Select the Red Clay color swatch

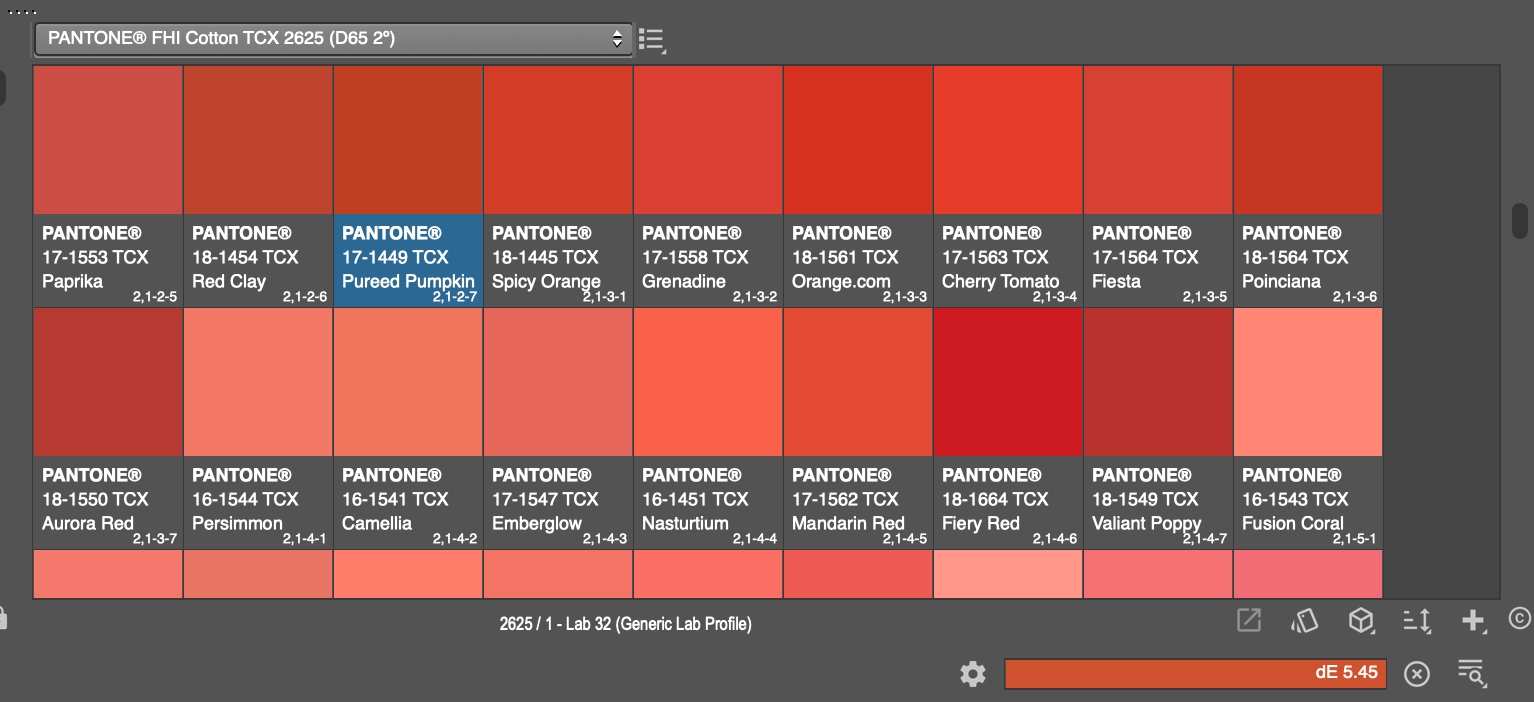click(x=258, y=140)
